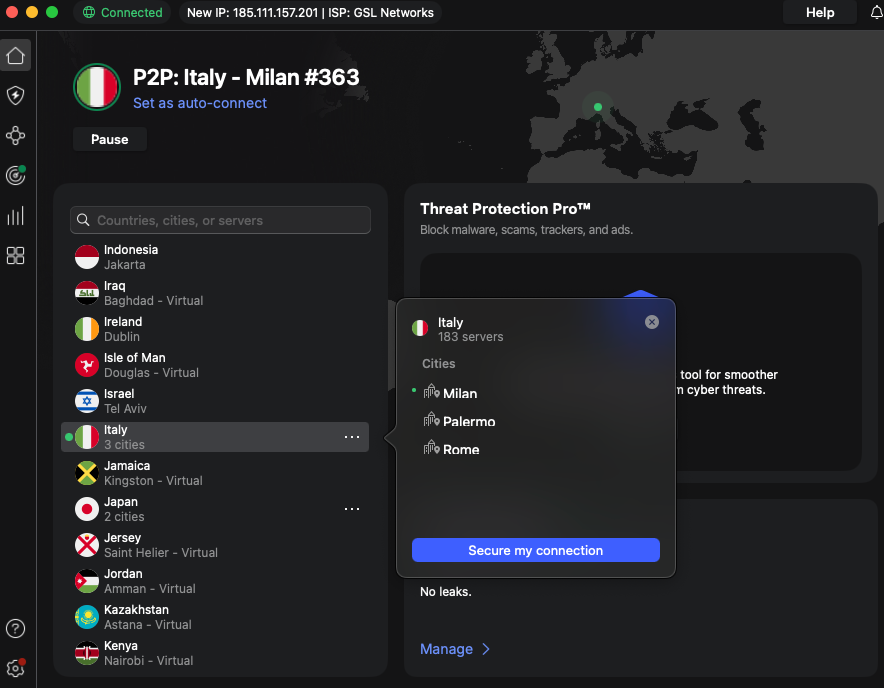Click the Jordan flag icon

click(x=87, y=581)
